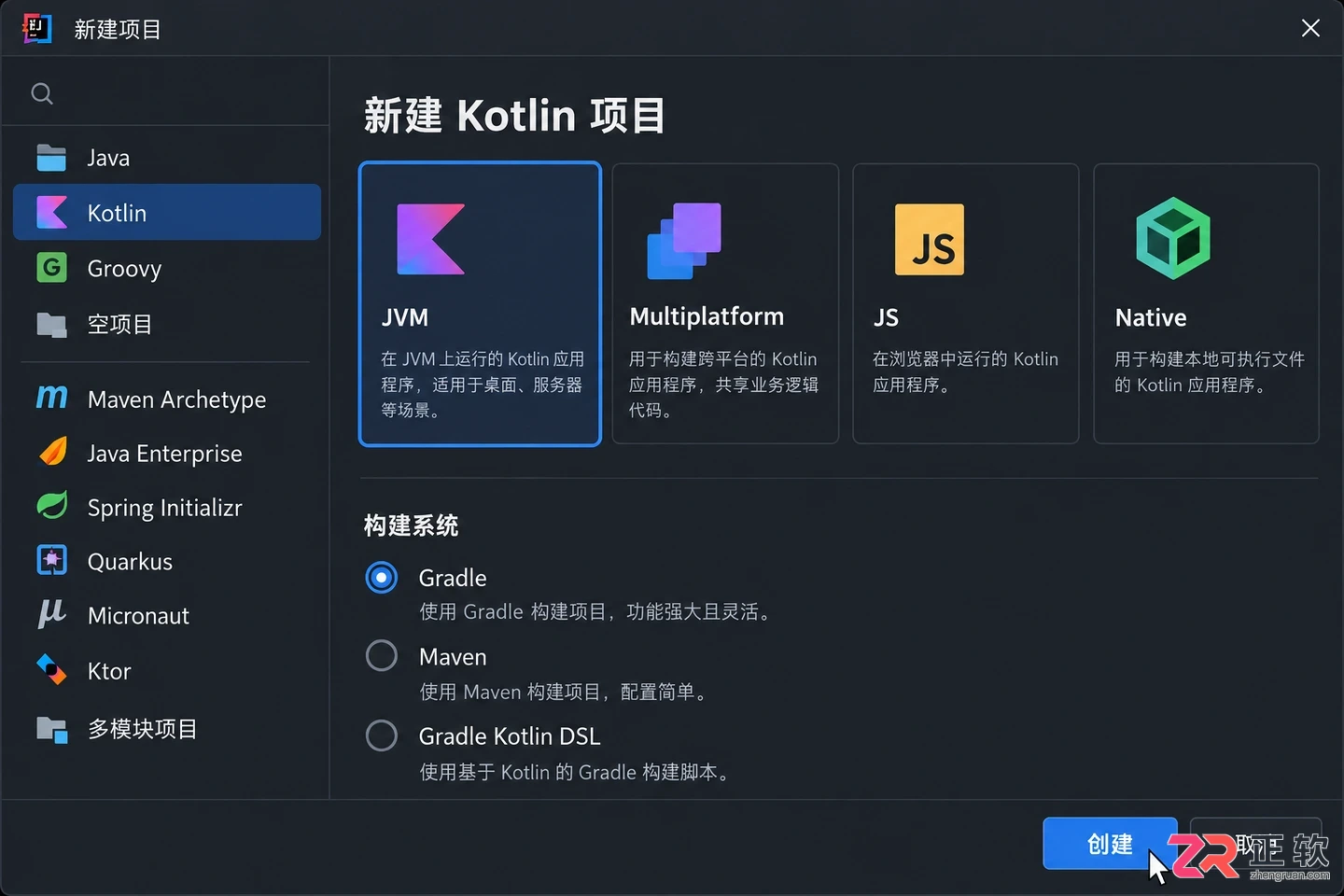The height and width of the screenshot is (896, 1344).
Task: Click the yellow JS logo icon
Action: coord(930,240)
